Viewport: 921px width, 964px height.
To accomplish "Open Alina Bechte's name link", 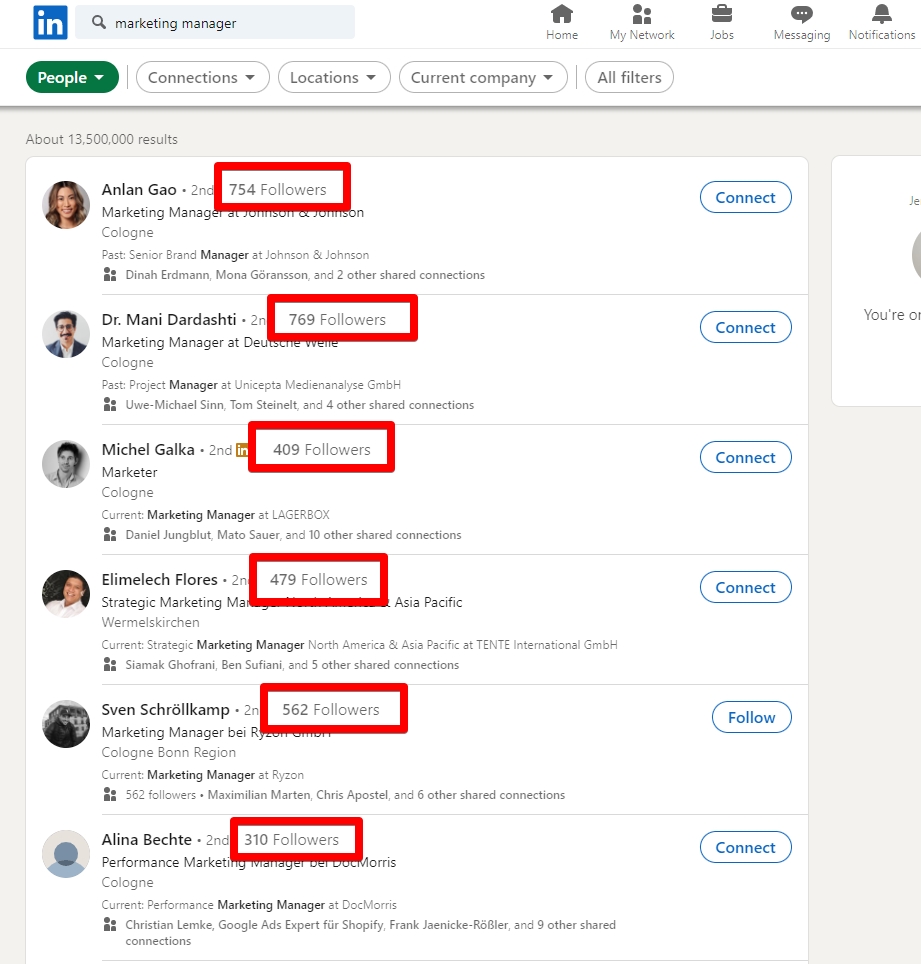I will coord(147,840).
